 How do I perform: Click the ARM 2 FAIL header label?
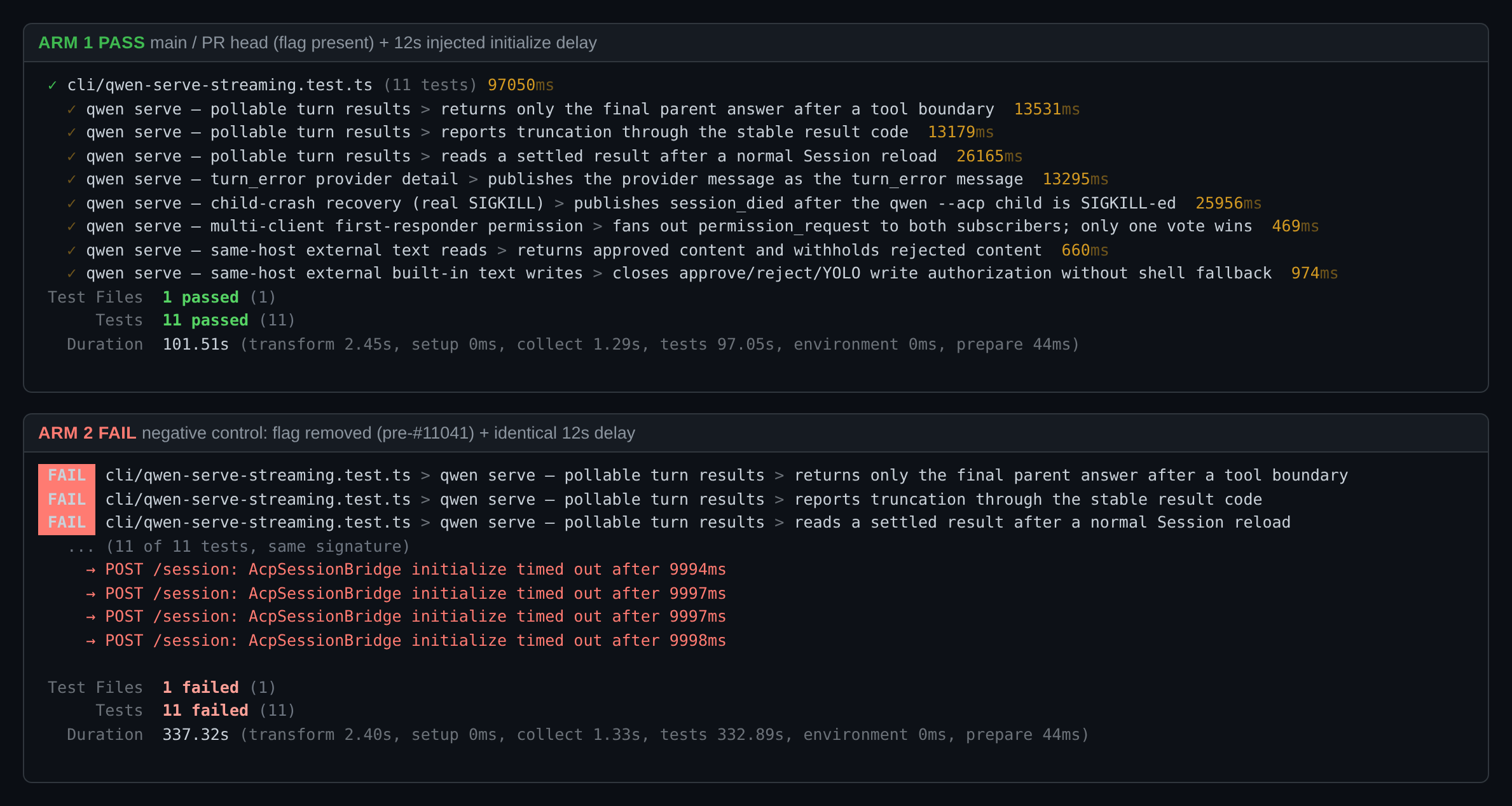coord(87,433)
